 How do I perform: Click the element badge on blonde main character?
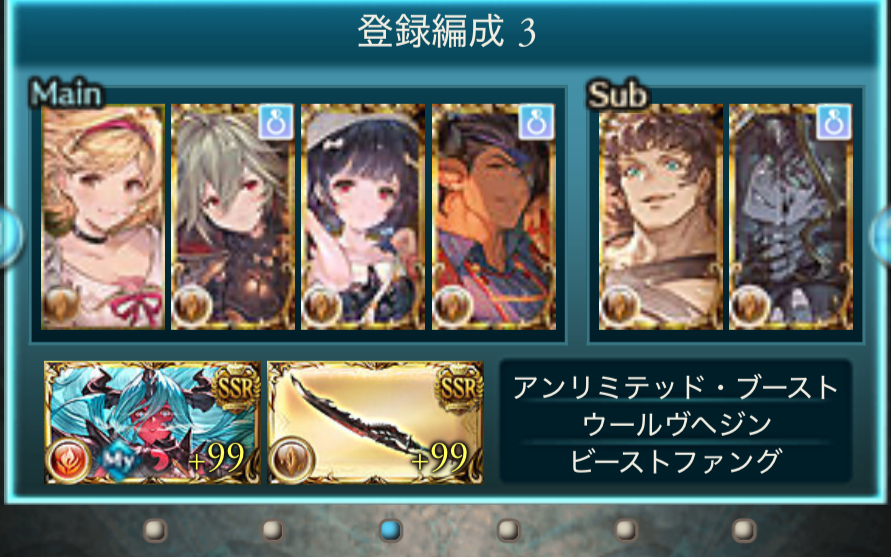tap(62, 305)
